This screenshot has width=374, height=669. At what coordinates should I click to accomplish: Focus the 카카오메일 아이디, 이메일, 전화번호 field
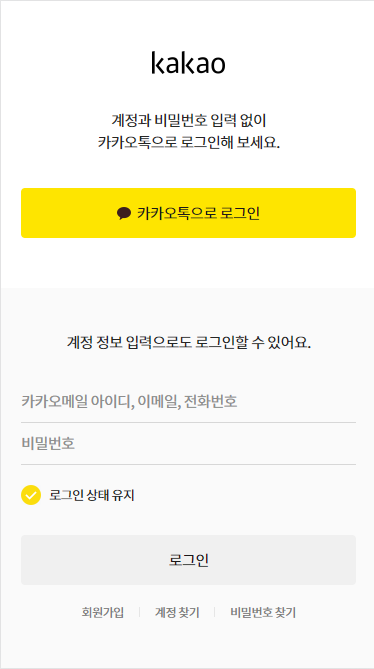tap(188, 401)
